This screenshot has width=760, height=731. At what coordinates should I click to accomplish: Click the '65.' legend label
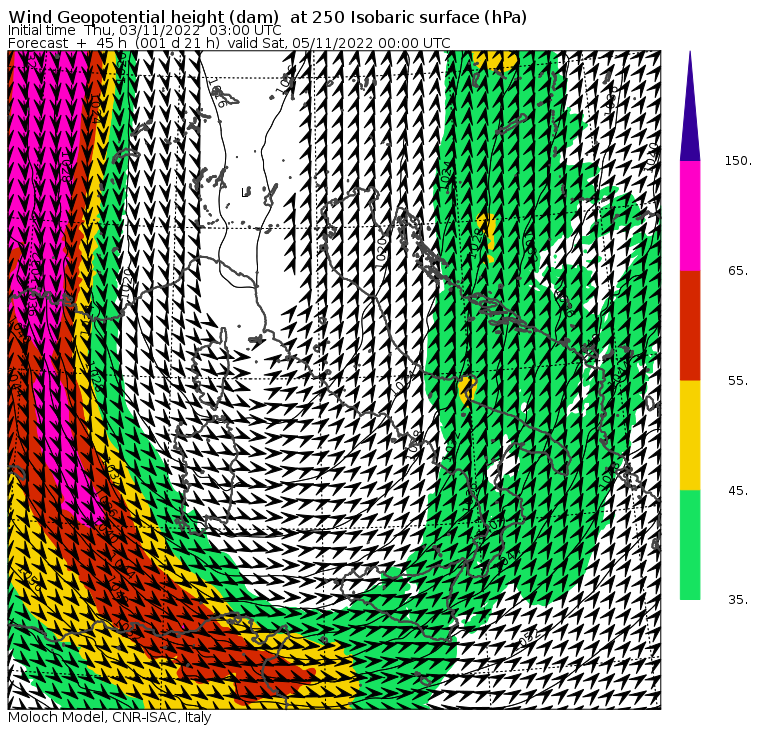(739, 271)
